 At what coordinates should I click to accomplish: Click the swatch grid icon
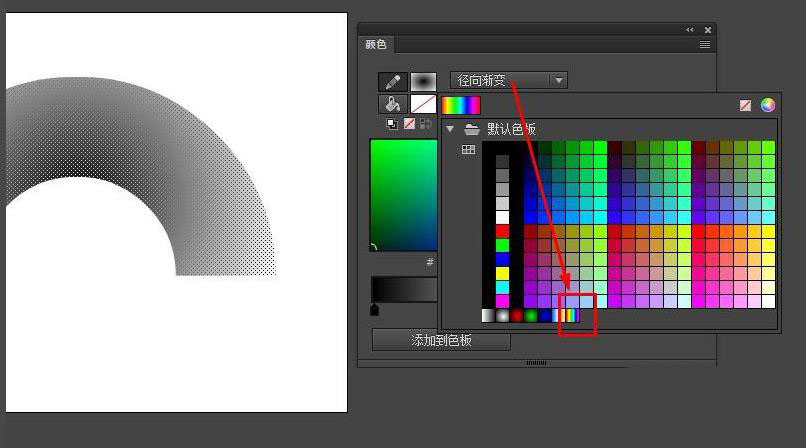[x=468, y=150]
